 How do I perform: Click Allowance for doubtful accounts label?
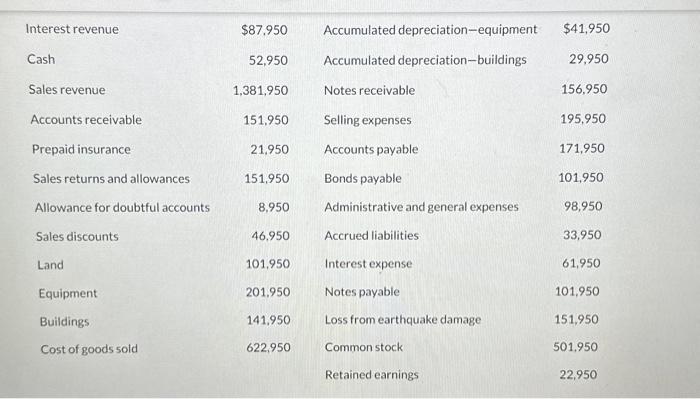click(122, 208)
